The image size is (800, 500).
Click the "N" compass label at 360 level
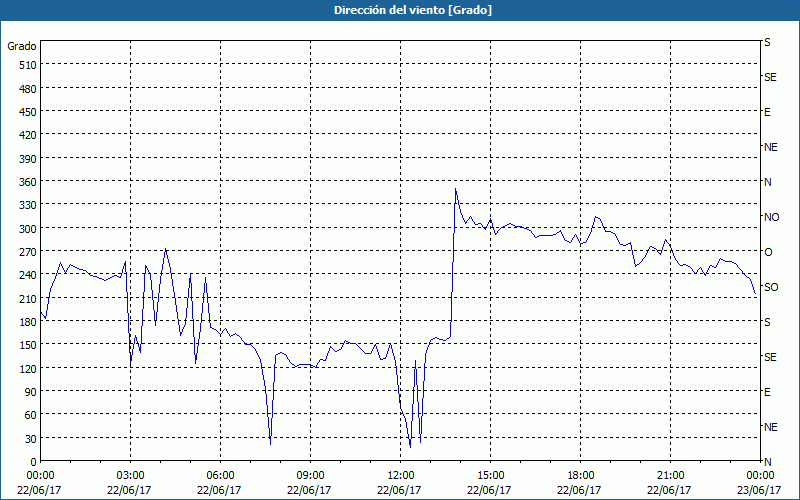(x=767, y=182)
